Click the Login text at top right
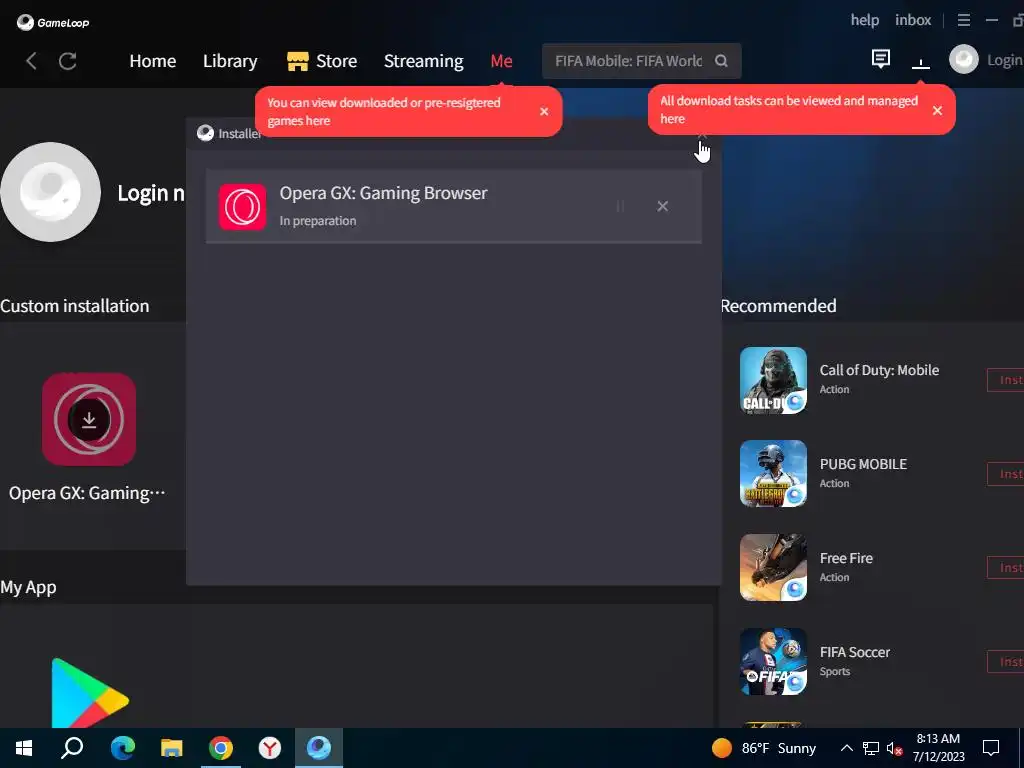This screenshot has width=1024, height=768. [x=1004, y=60]
